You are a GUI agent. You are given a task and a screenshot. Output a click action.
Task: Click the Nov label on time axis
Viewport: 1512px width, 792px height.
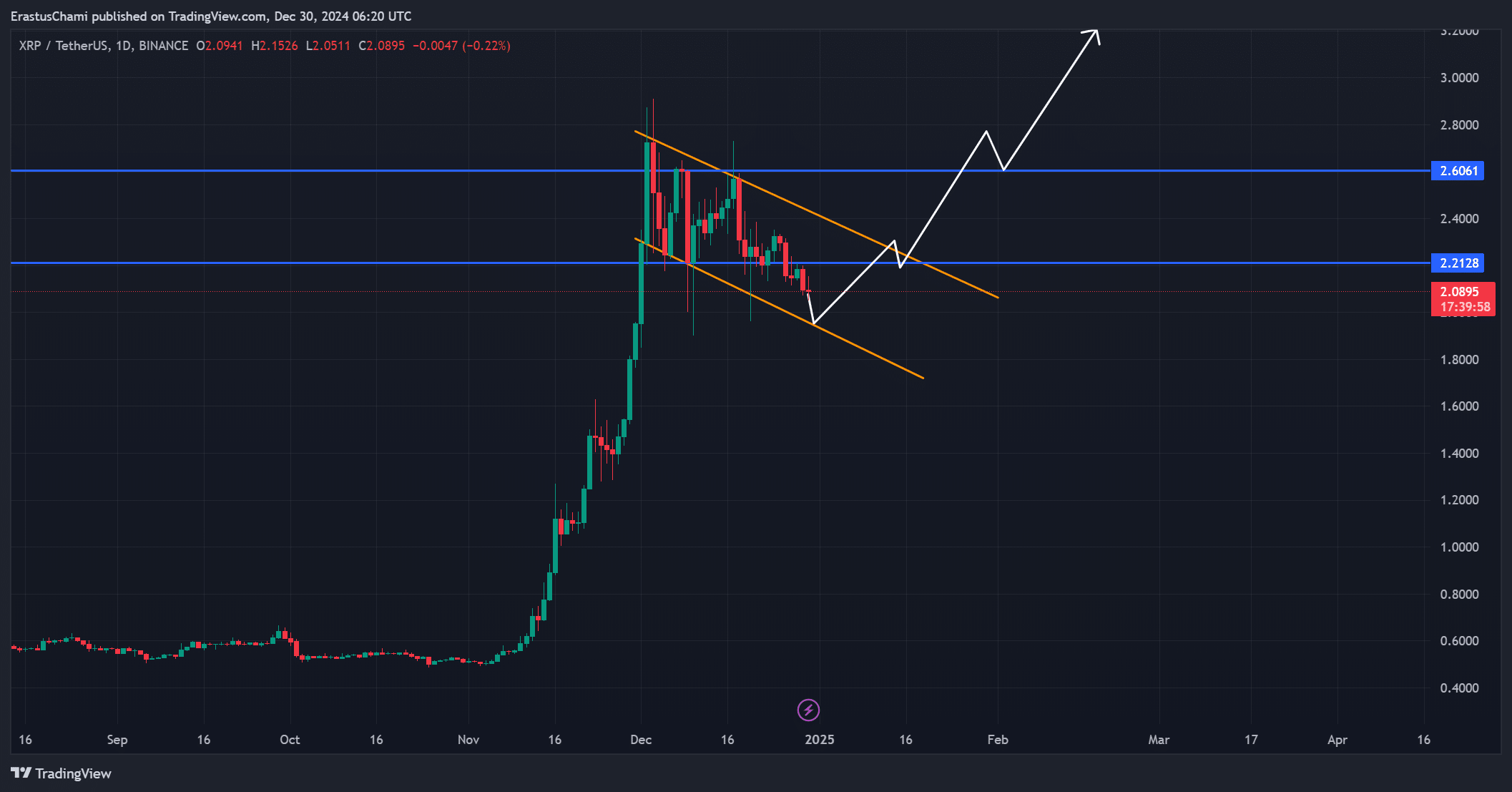468,740
